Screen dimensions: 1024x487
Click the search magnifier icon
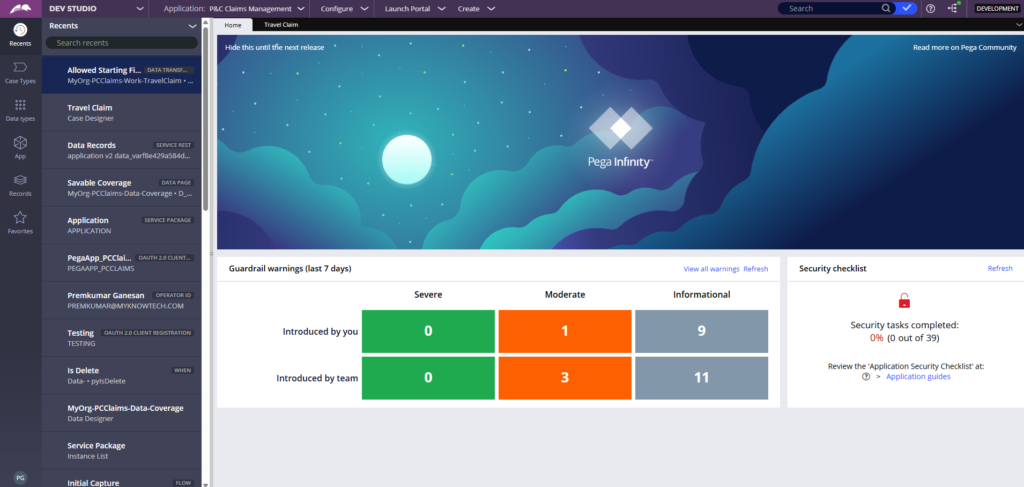[x=886, y=8]
